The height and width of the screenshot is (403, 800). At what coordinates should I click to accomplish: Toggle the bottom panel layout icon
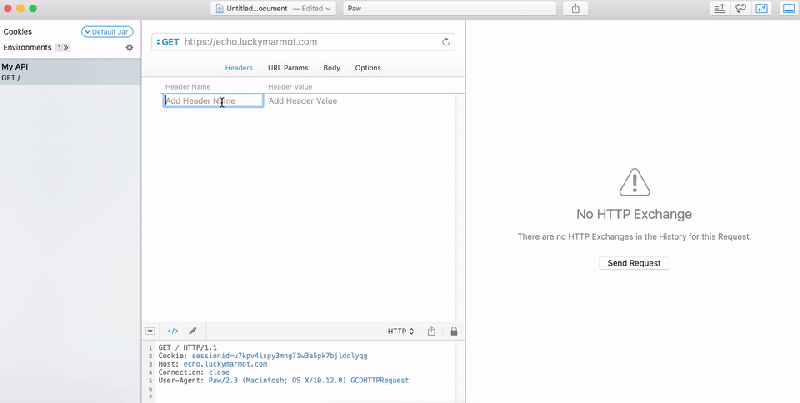click(789, 8)
